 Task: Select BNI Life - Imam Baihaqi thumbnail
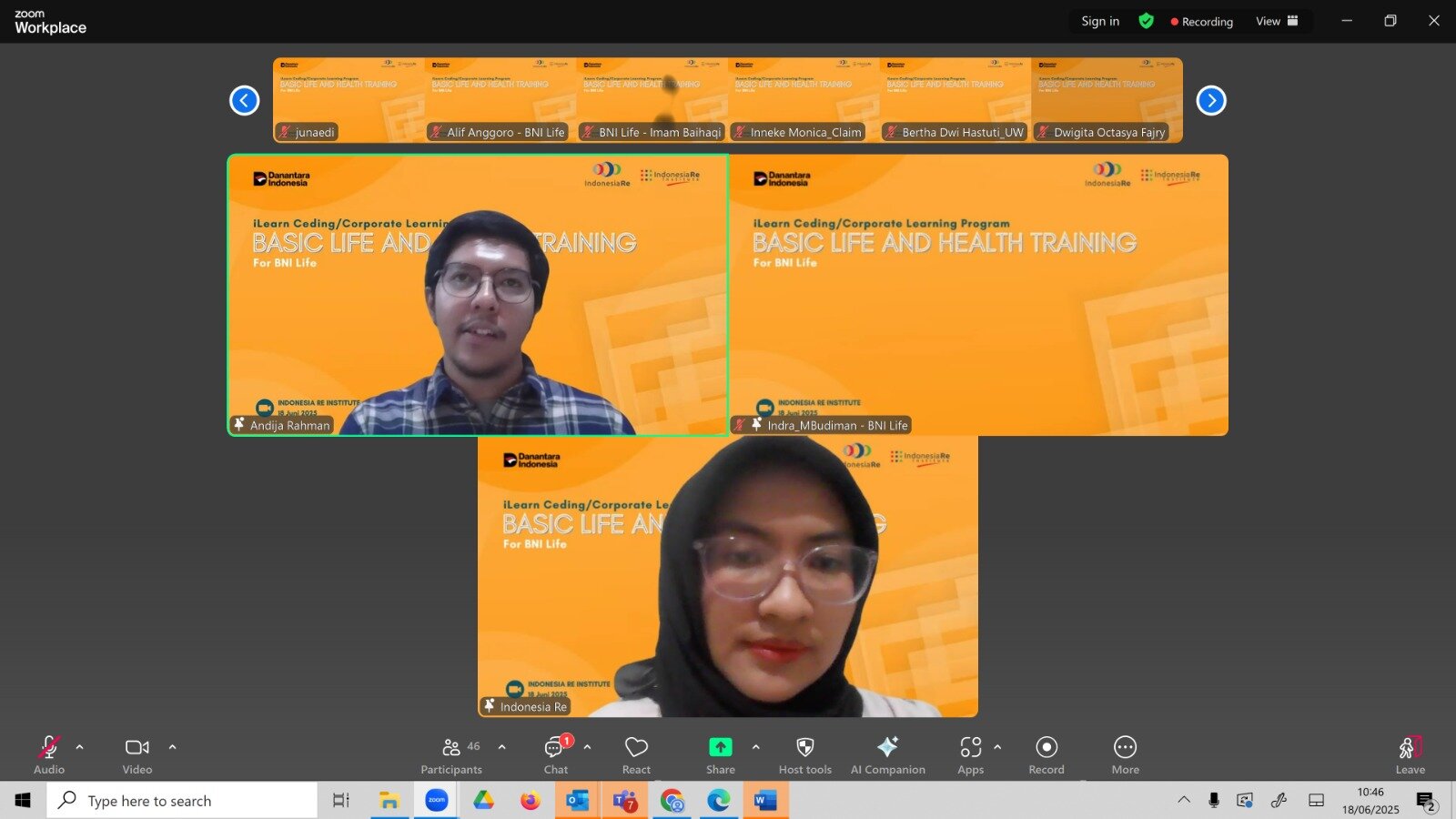(x=652, y=100)
